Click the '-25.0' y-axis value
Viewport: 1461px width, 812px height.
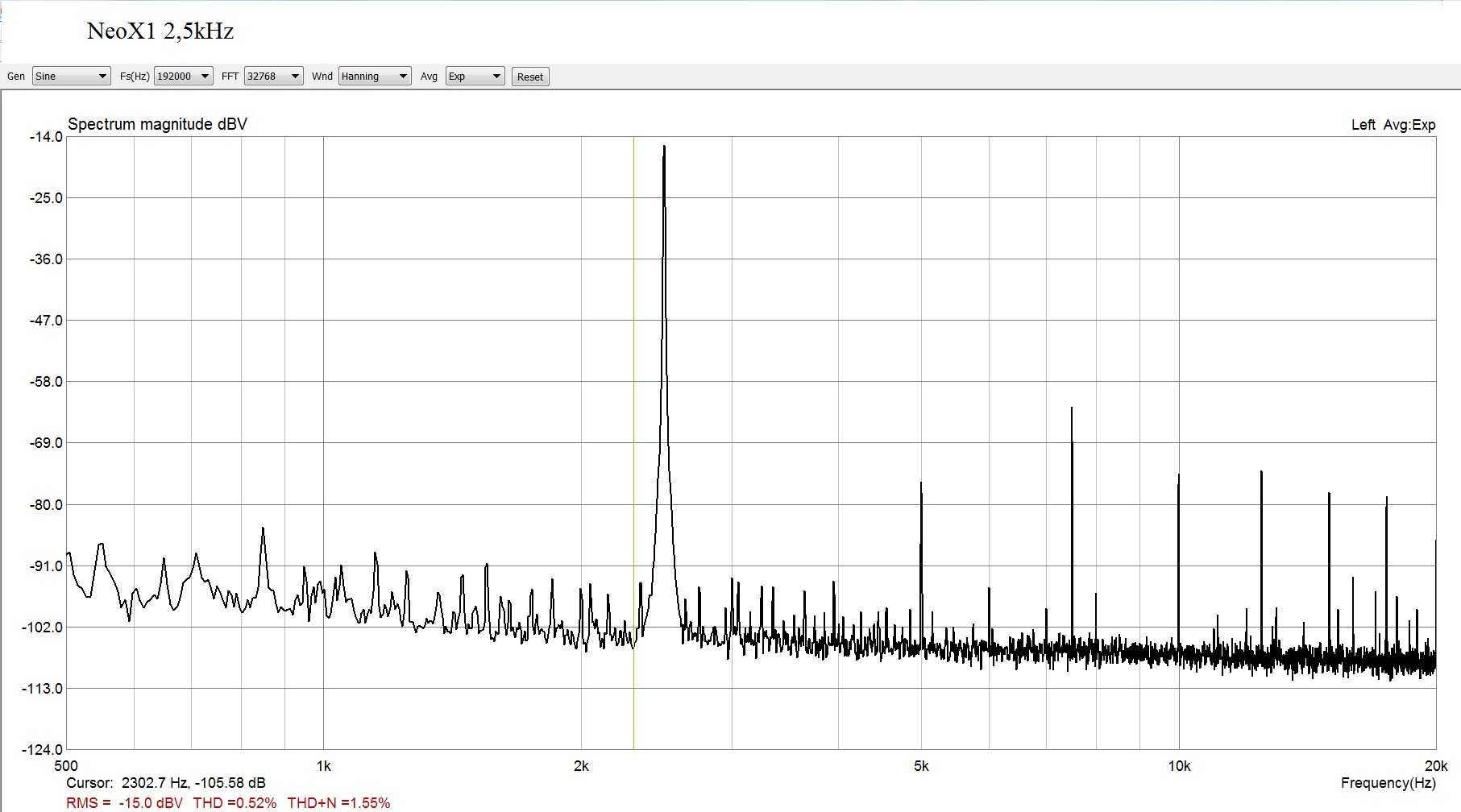46,198
